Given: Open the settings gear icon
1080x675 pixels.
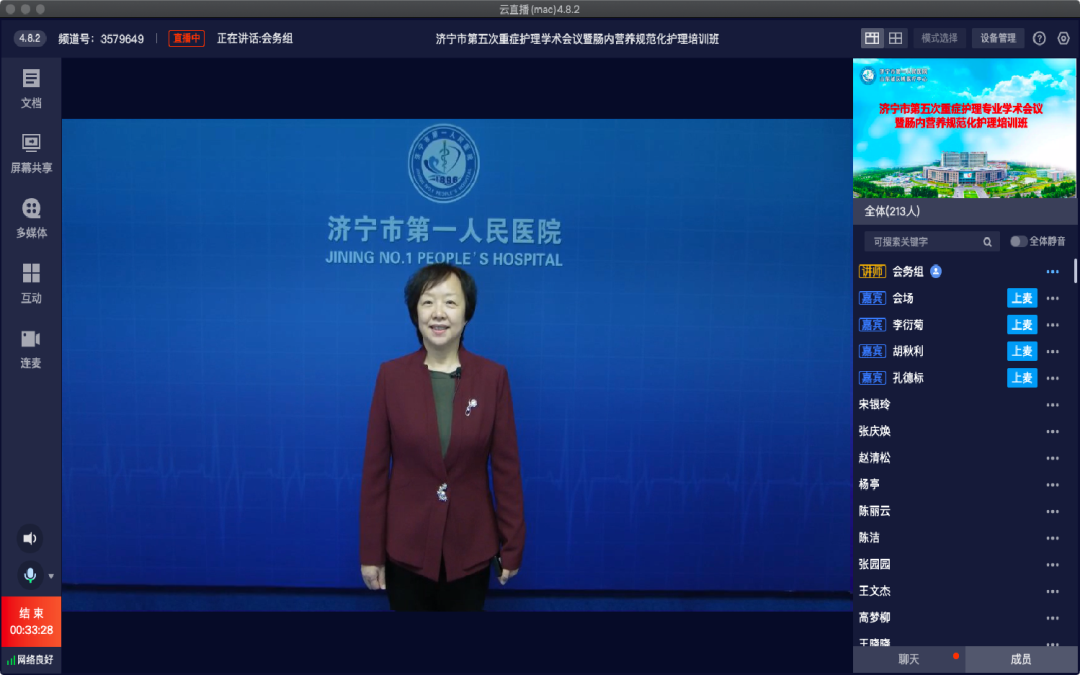Looking at the screenshot, I should 1063,39.
